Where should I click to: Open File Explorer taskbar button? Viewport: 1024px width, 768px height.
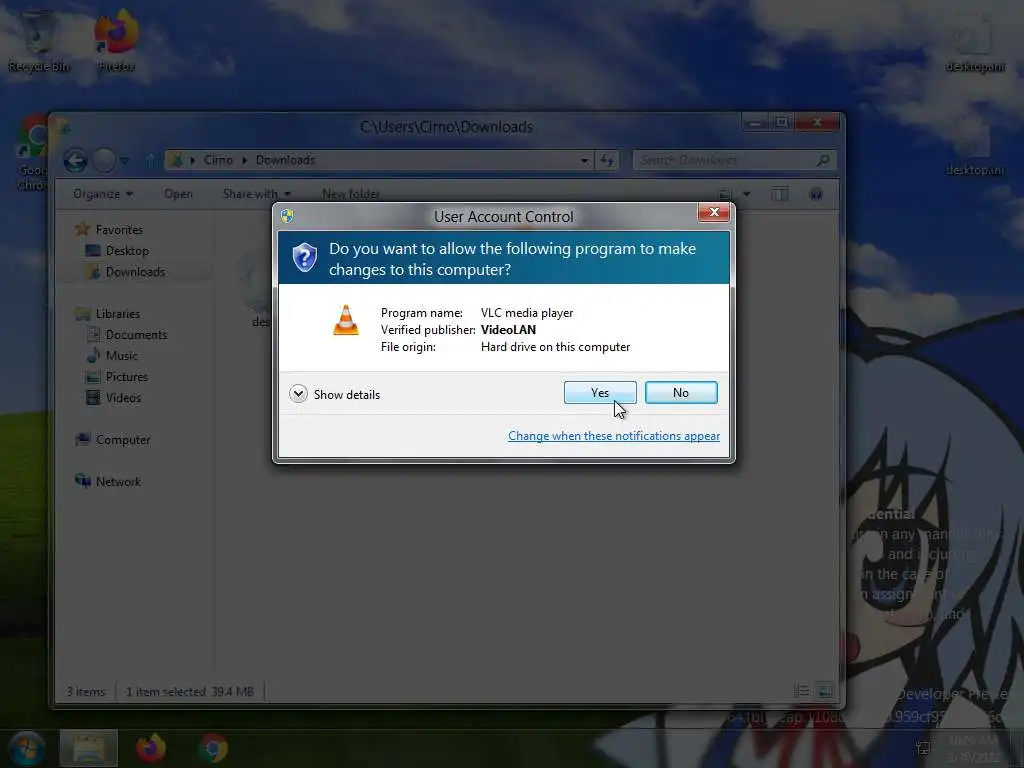(x=89, y=748)
